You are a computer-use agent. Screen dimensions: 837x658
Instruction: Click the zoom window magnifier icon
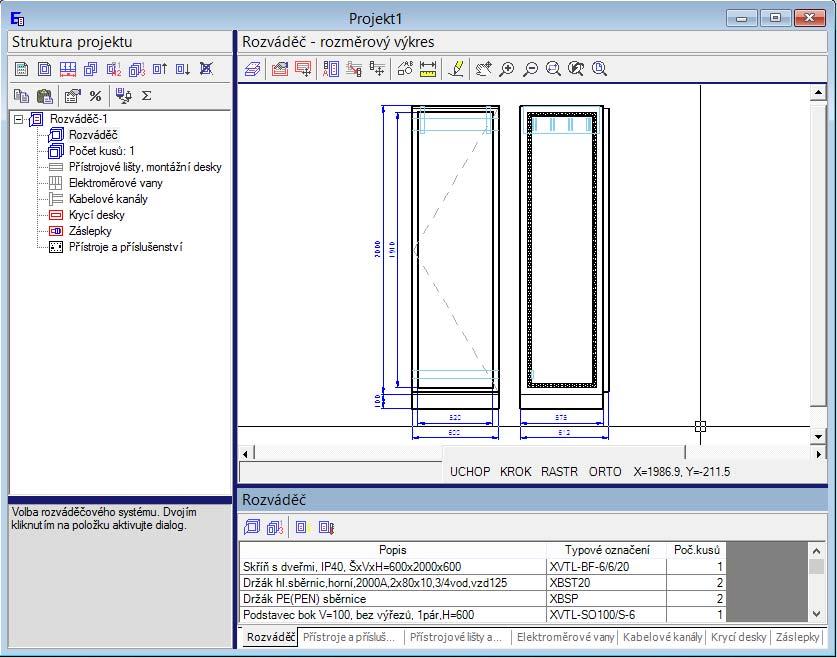[x=553, y=69]
